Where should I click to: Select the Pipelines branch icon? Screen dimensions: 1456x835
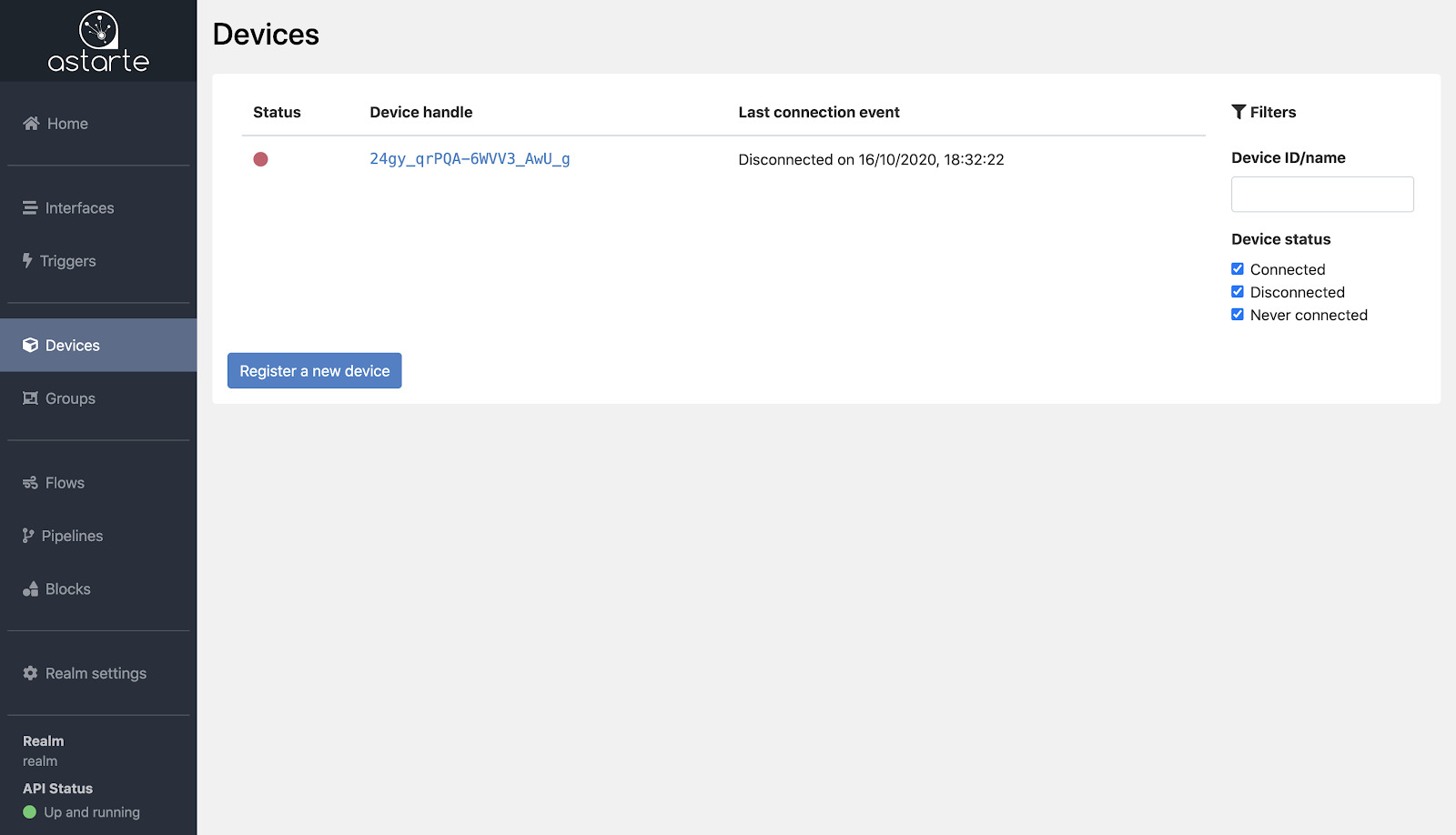point(27,535)
